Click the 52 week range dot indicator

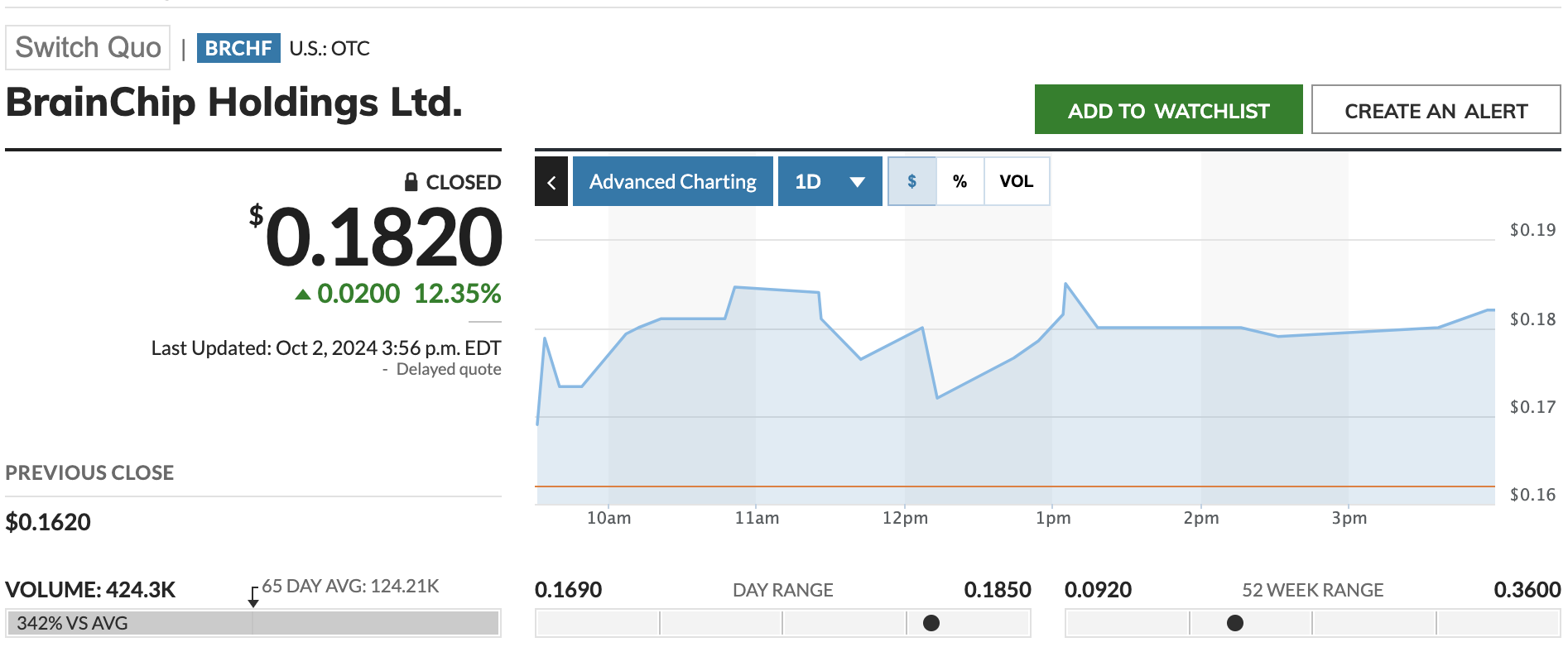1235,623
